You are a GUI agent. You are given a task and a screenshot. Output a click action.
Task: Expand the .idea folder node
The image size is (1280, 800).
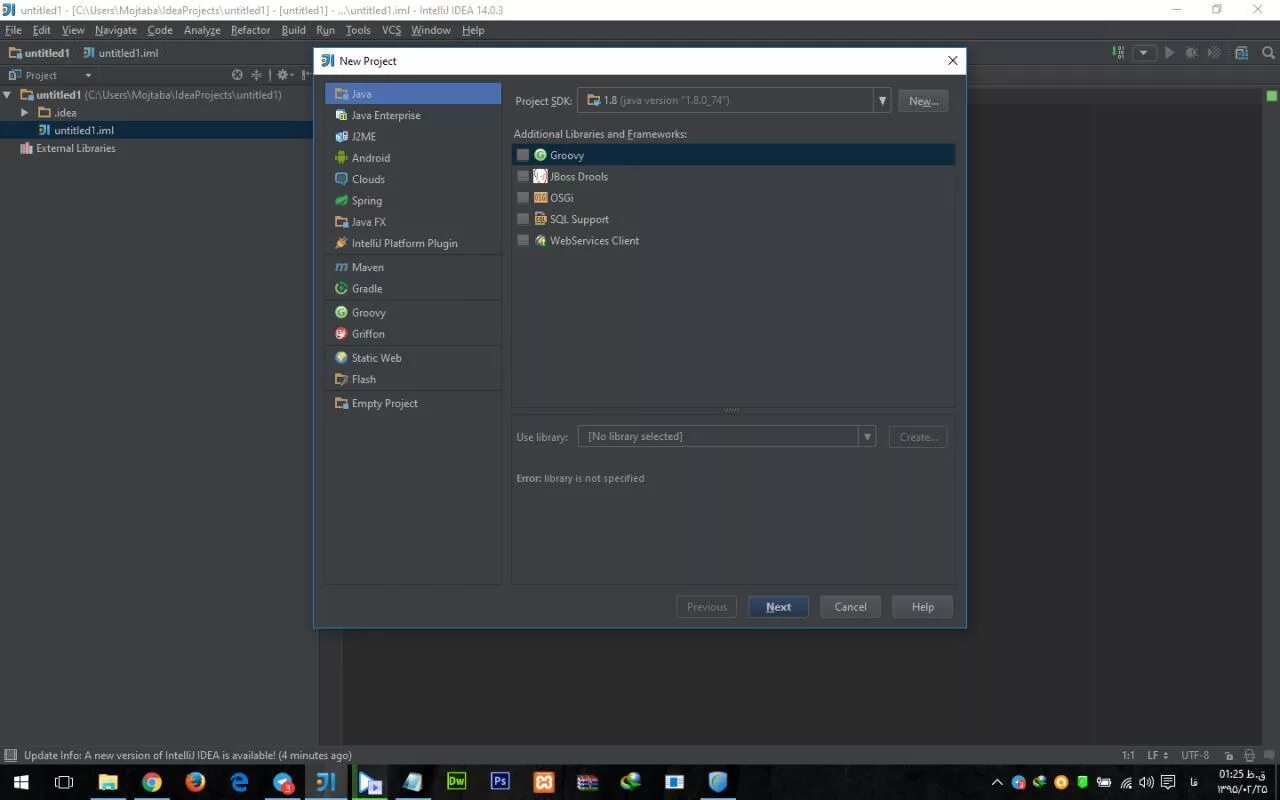[x=25, y=112]
